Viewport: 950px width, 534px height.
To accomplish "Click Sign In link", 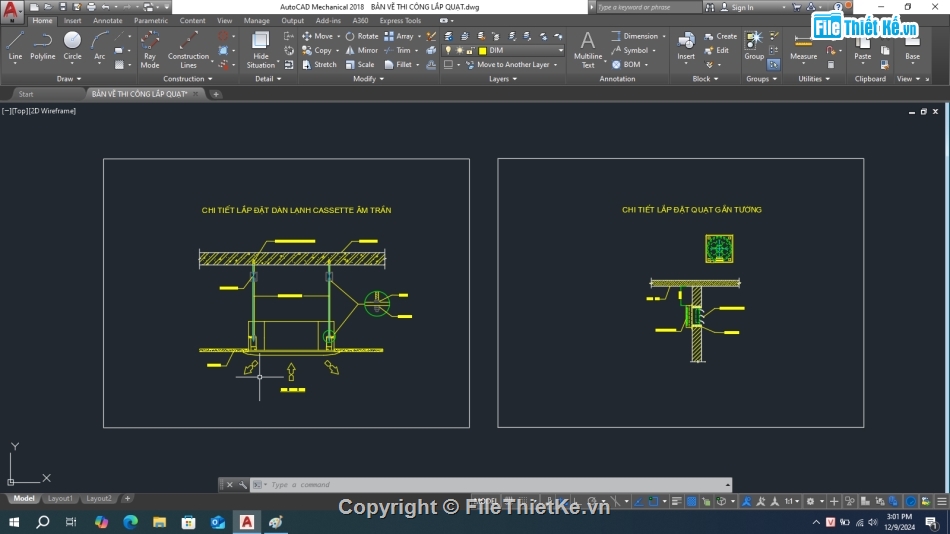I will pyautogui.click(x=737, y=7).
